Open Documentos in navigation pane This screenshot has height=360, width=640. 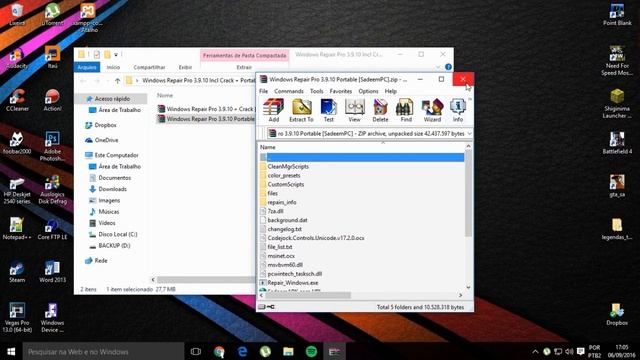[111, 178]
